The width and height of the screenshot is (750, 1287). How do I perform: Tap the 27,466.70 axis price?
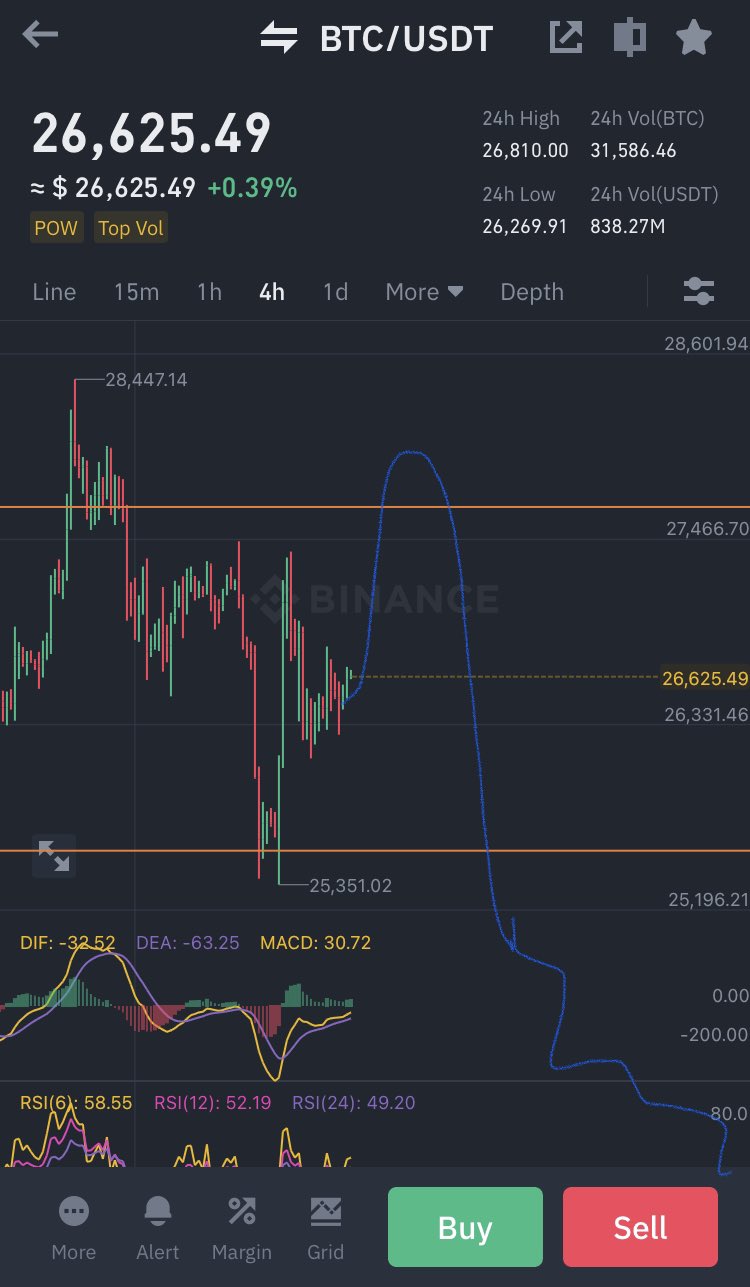click(707, 529)
